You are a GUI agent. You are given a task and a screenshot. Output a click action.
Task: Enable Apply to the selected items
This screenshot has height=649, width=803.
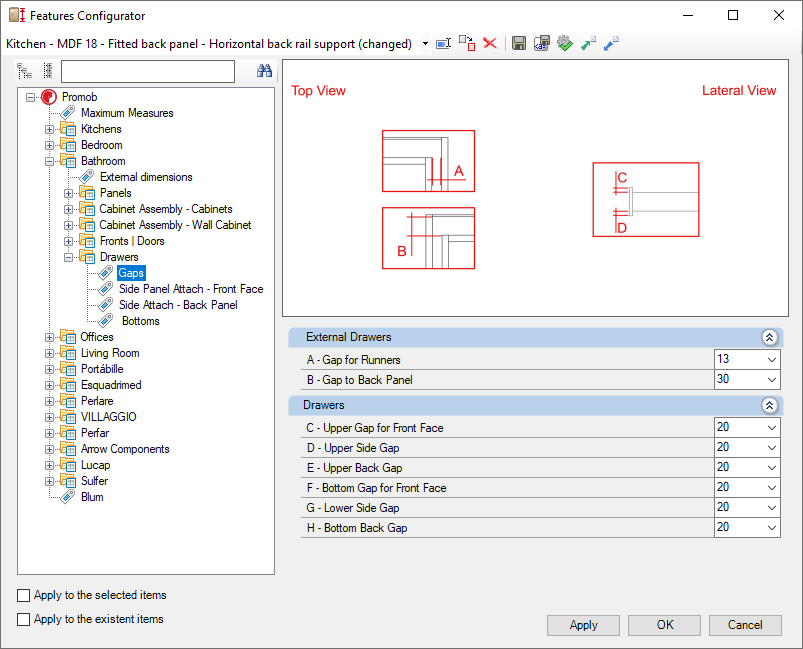[24, 595]
